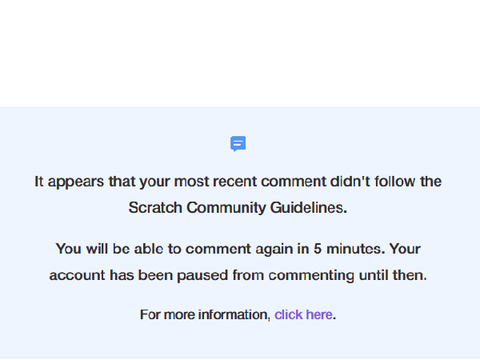Click the blank white area above the notice
This screenshot has width=480, height=360.
tap(240, 53)
